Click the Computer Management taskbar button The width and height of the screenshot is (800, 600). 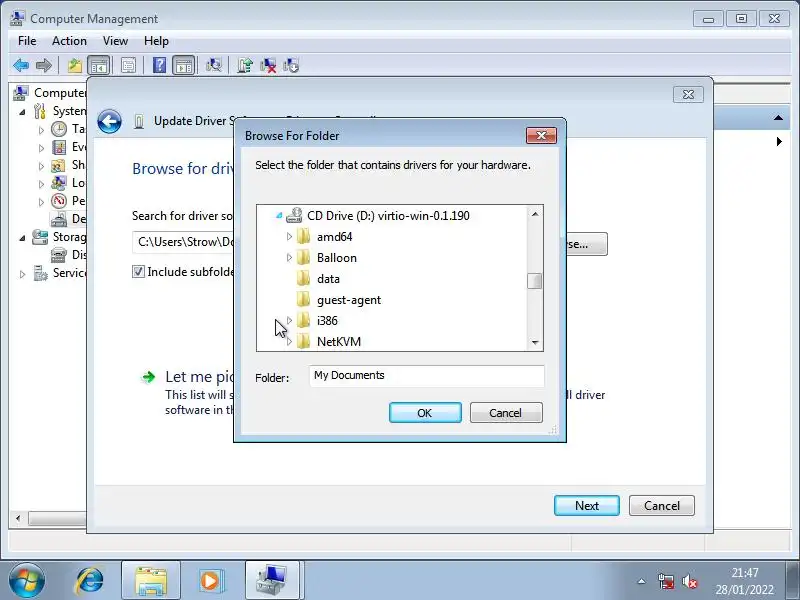(273, 581)
